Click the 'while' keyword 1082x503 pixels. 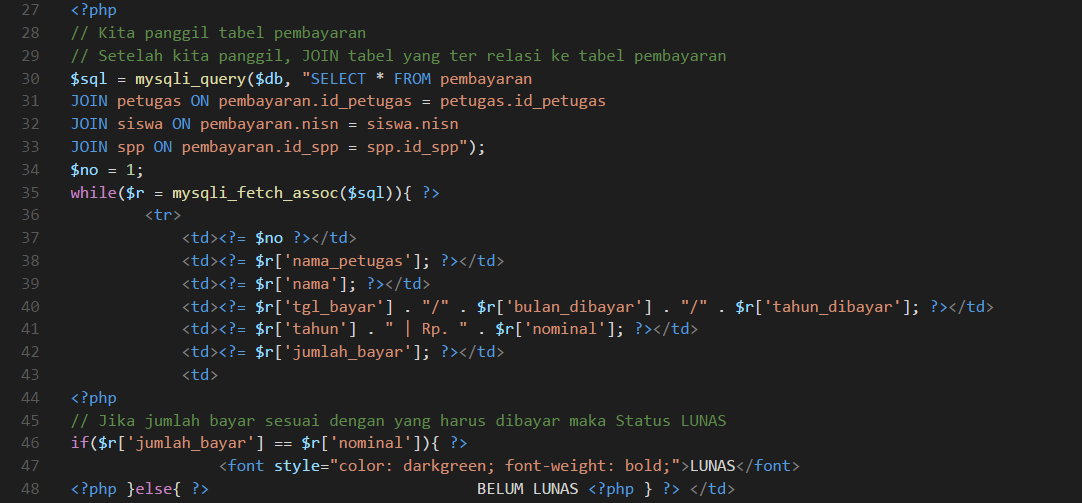[x=93, y=193]
